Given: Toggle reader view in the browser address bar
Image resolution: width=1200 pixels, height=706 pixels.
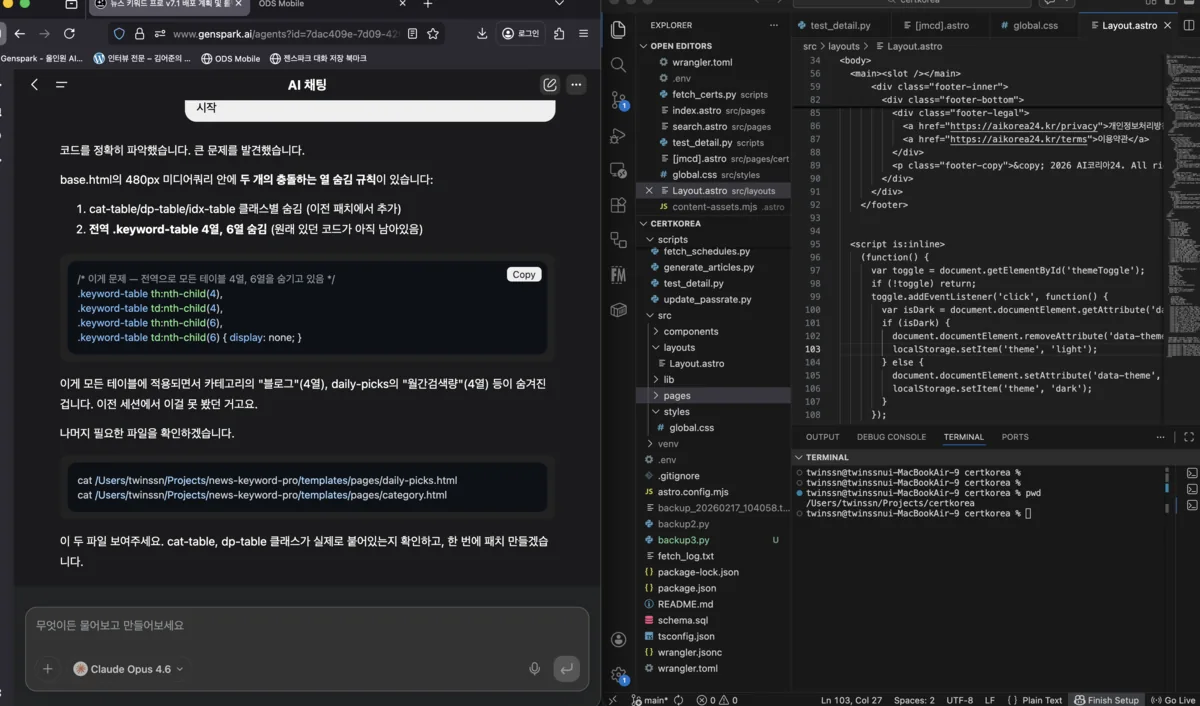Looking at the screenshot, I should [410, 34].
